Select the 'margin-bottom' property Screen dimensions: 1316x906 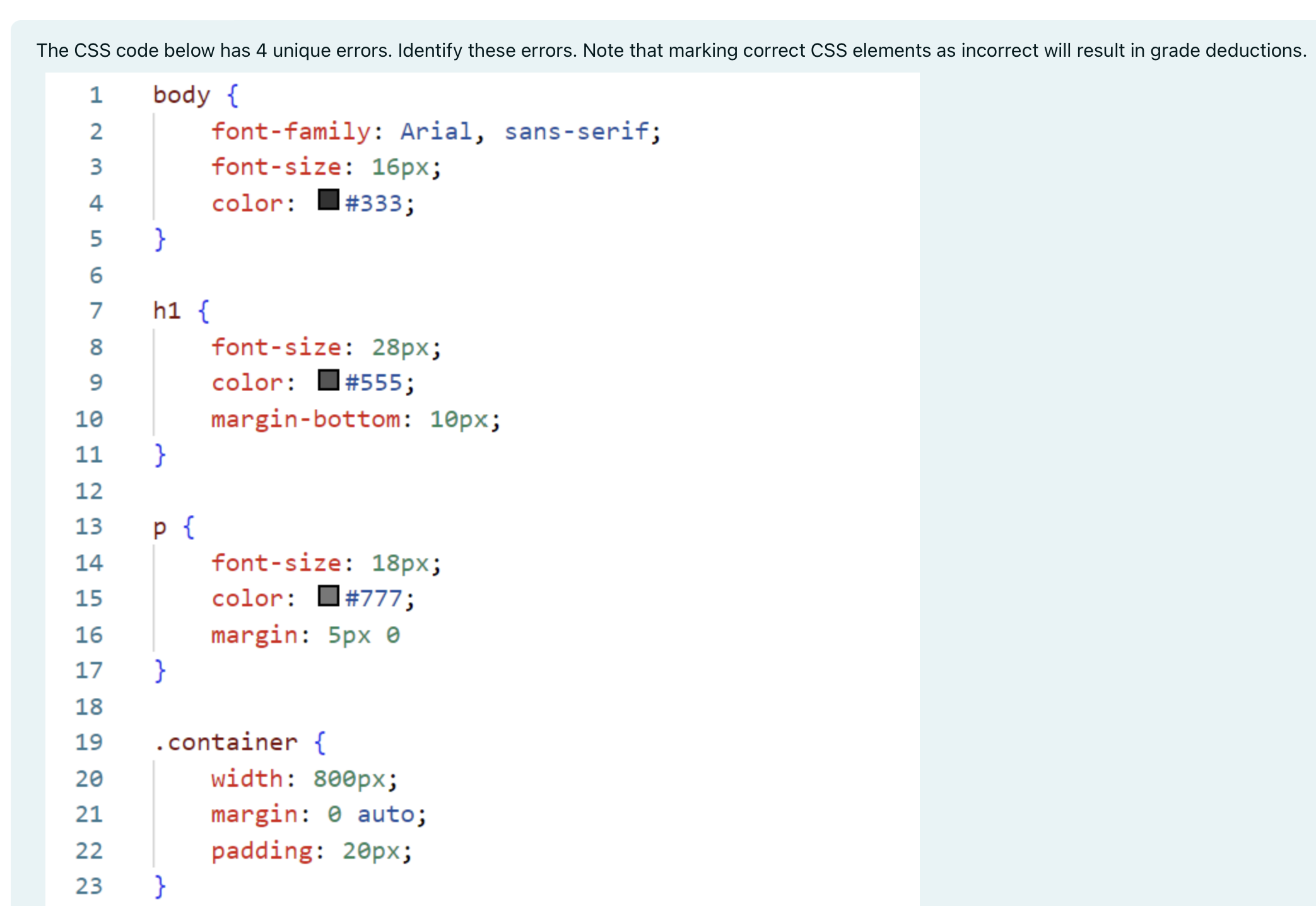click(x=305, y=420)
